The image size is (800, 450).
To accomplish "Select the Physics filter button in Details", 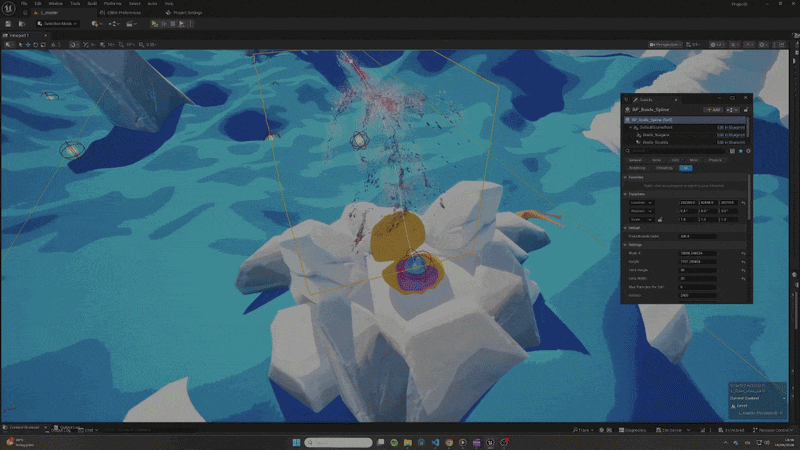I will coord(715,160).
